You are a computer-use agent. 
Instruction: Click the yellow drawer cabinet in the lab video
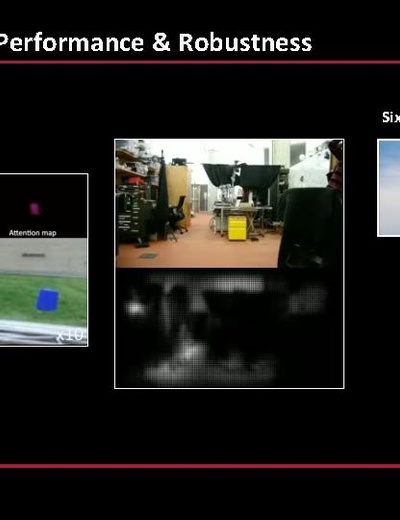(237, 227)
